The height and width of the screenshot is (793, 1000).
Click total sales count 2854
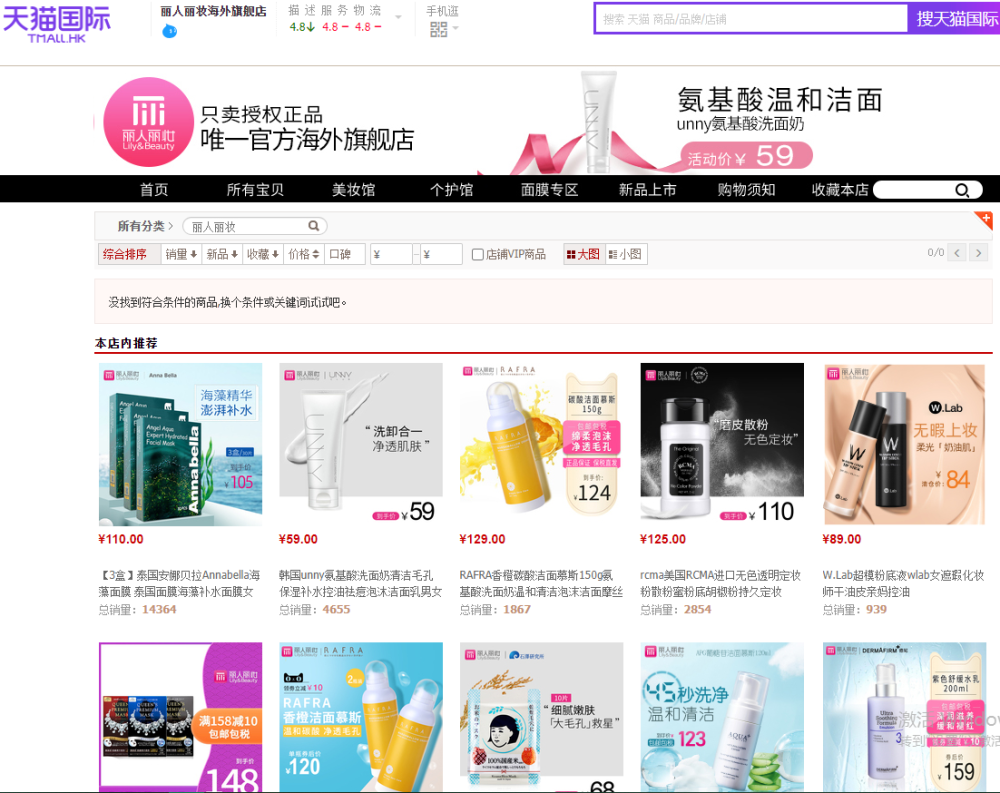click(x=697, y=609)
